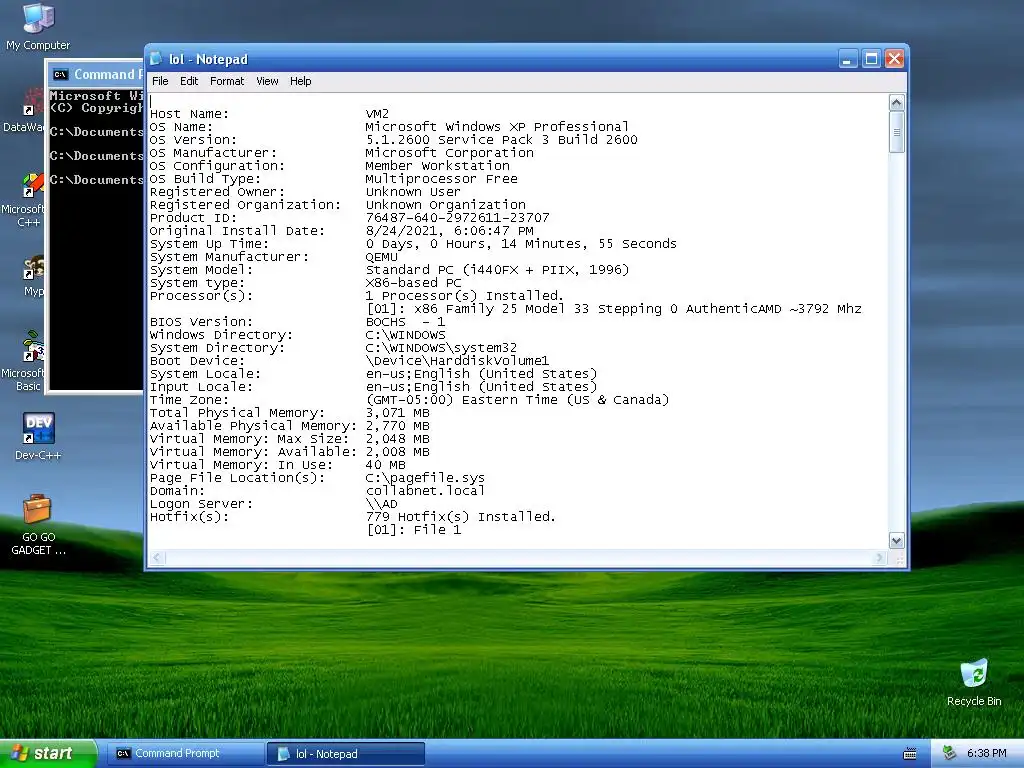Open the Format menu in Notepad
Screen dimensions: 1024x768
tap(227, 81)
